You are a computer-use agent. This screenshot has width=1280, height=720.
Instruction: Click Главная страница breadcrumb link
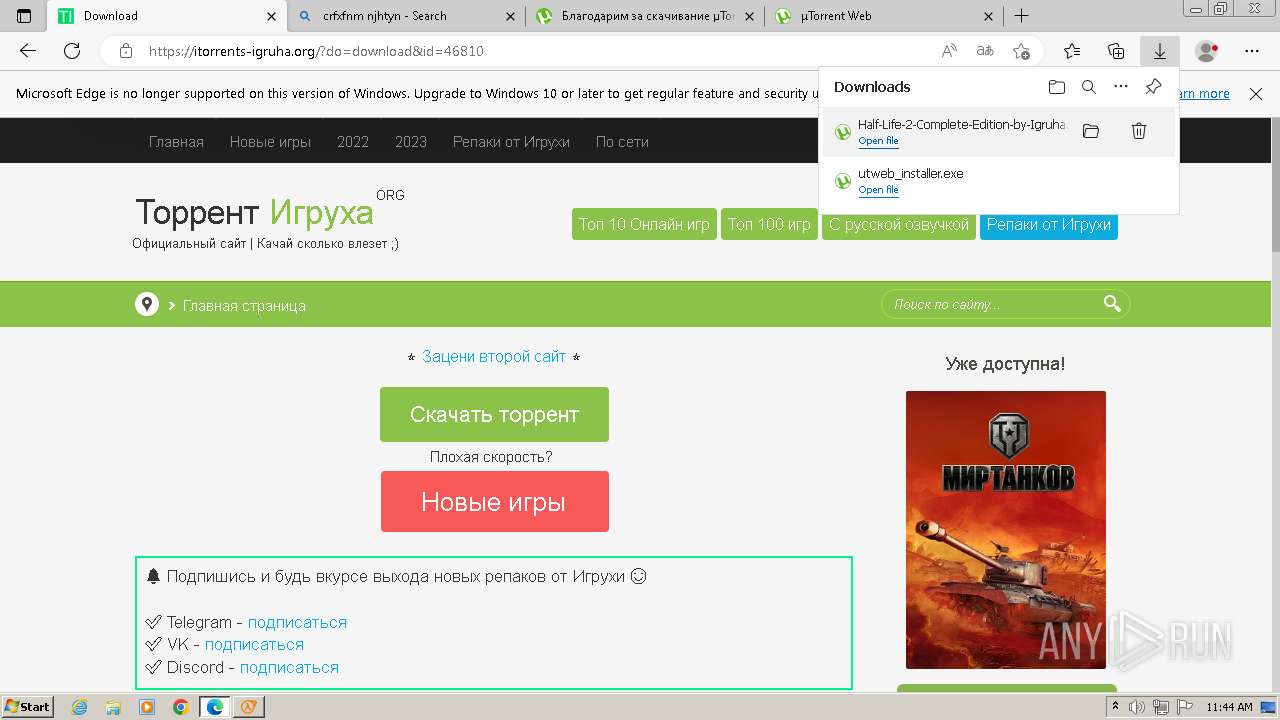tap(244, 306)
